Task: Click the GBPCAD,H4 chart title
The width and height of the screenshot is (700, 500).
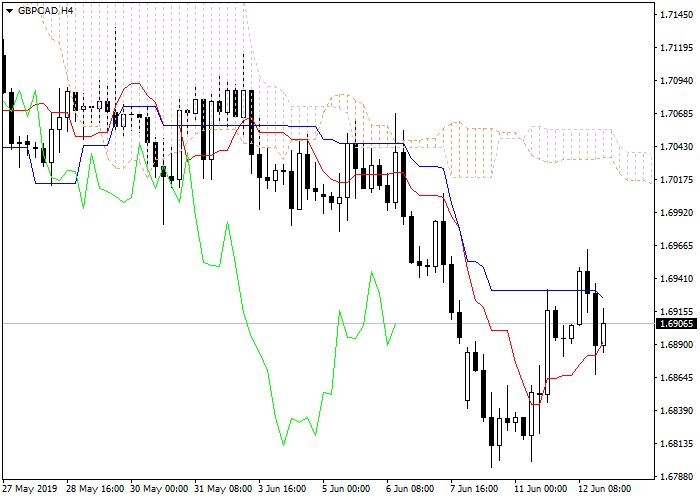Action: (x=45, y=10)
